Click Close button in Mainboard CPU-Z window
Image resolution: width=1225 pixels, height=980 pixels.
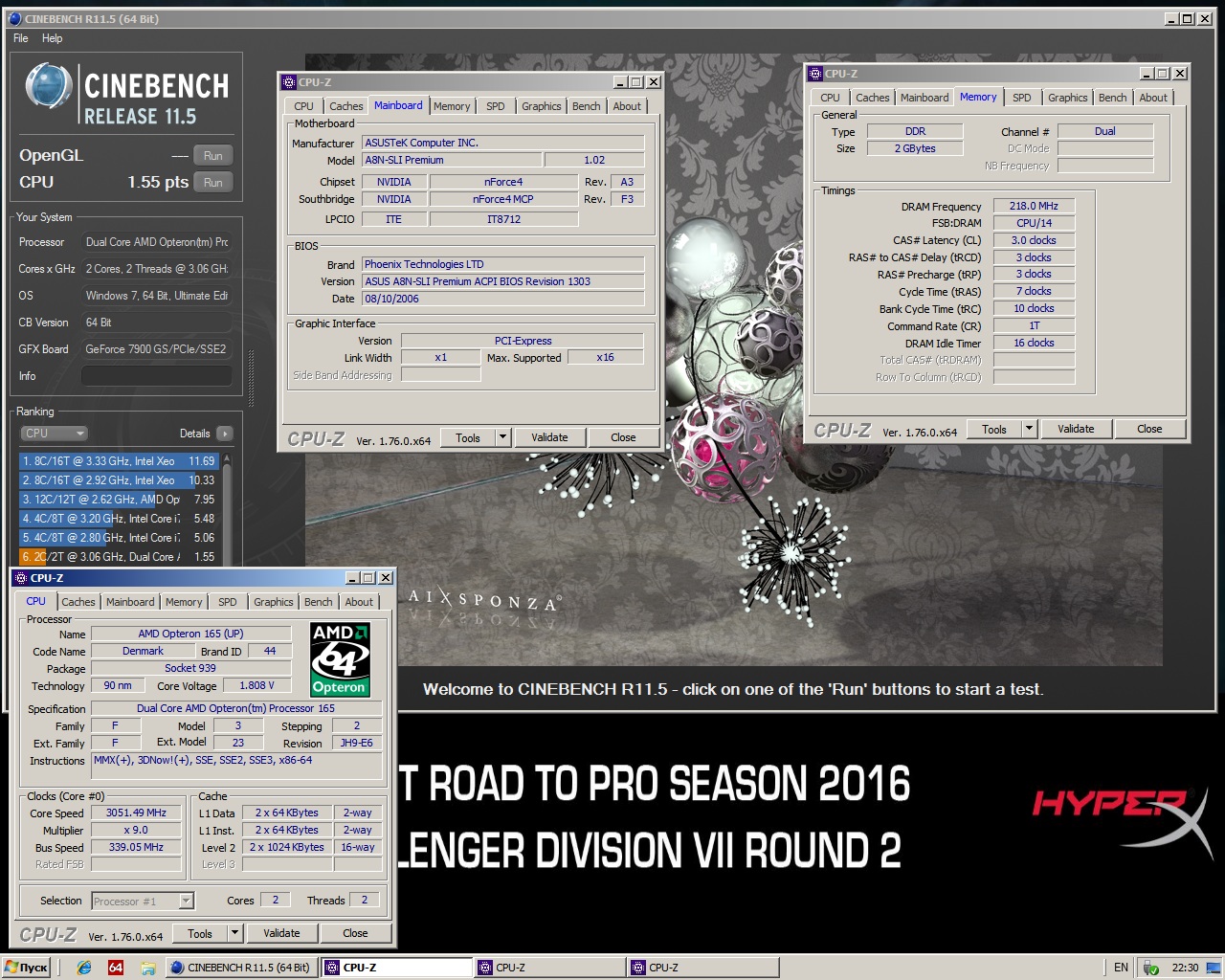point(623,438)
